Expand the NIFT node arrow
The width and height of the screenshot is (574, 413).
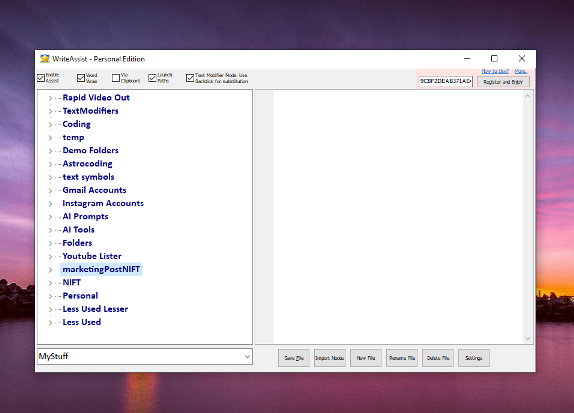(x=50, y=283)
